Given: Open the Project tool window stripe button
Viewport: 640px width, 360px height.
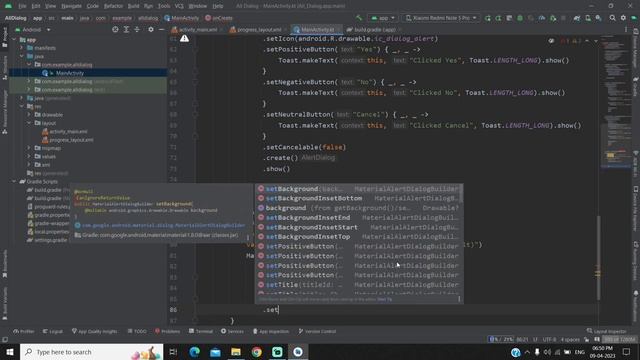Looking at the screenshot, I should (4, 38).
